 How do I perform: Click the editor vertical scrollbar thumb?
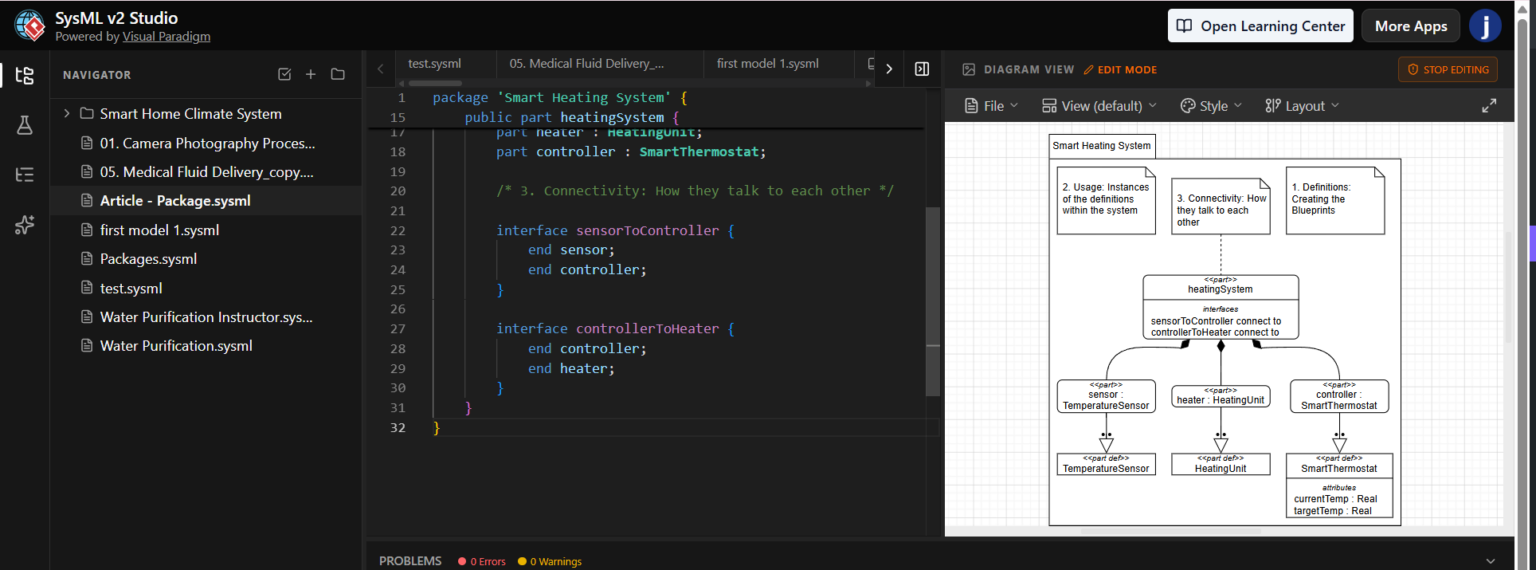[933, 300]
